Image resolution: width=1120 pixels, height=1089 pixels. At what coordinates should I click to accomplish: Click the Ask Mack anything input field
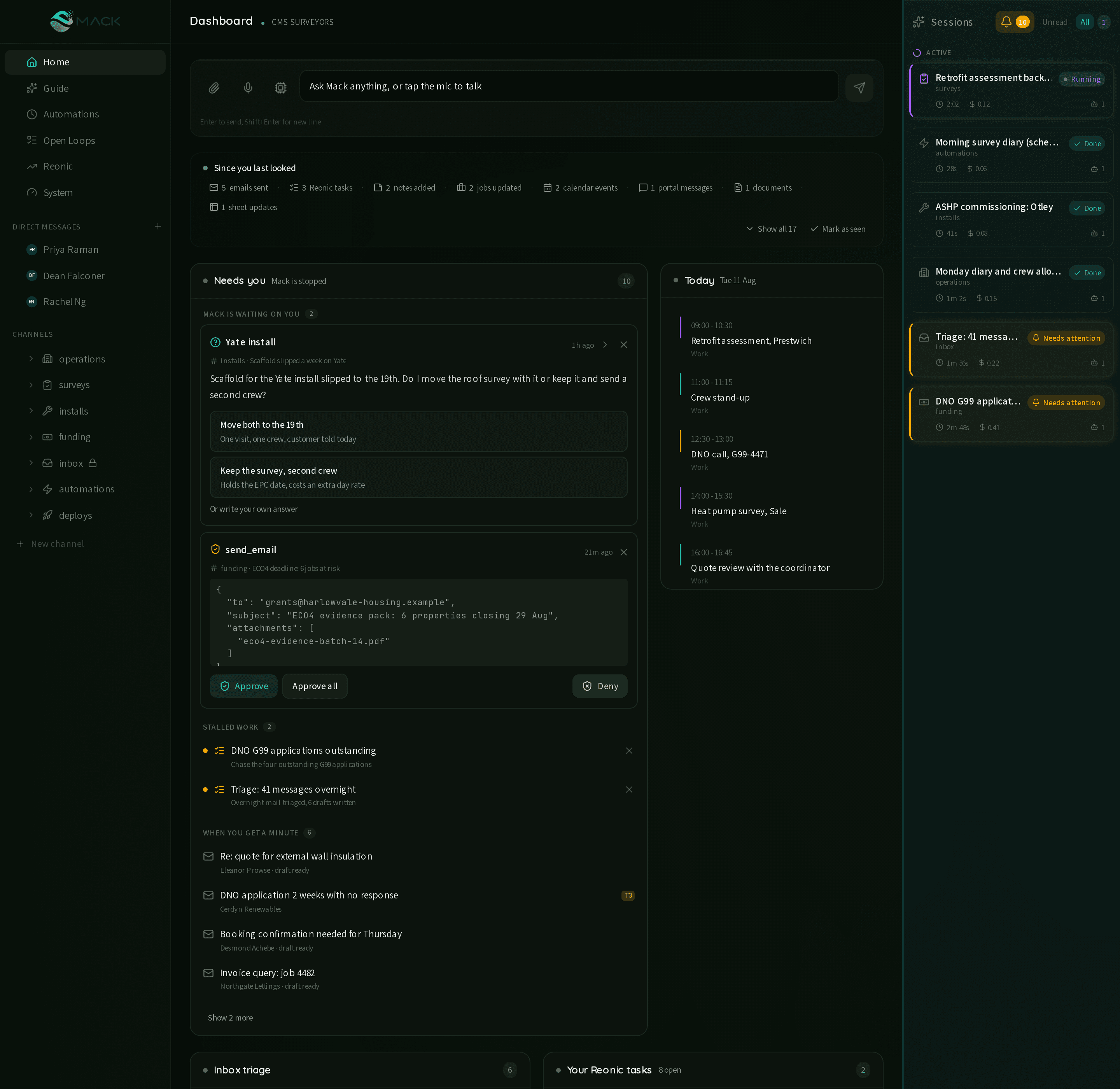click(x=569, y=86)
